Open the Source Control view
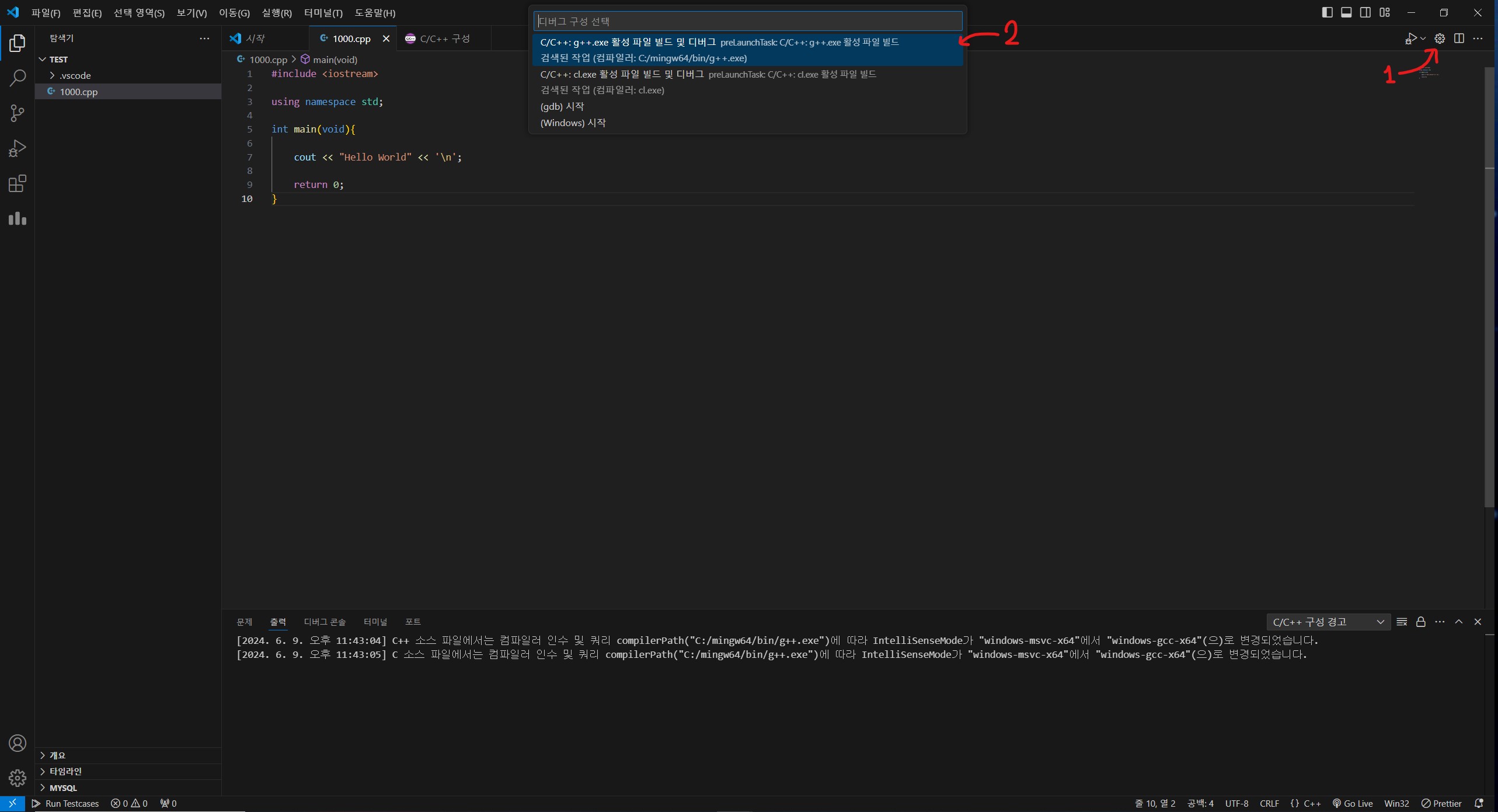This screenshot has height=812, width=1498. coord(18,113)
